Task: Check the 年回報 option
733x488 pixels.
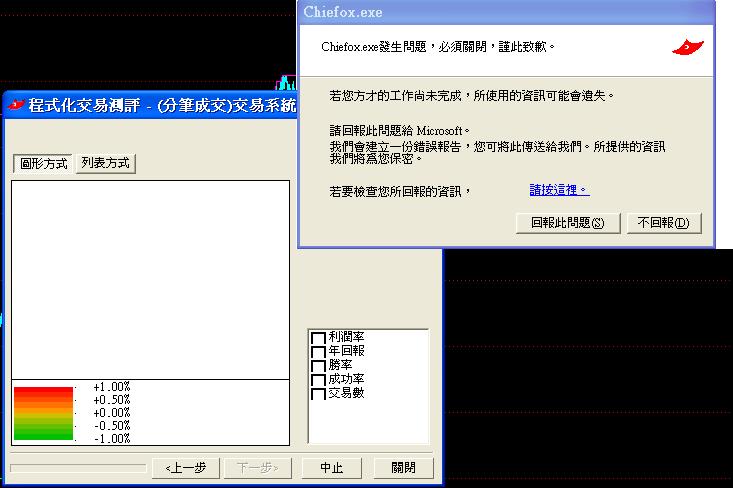Action: 318,352
